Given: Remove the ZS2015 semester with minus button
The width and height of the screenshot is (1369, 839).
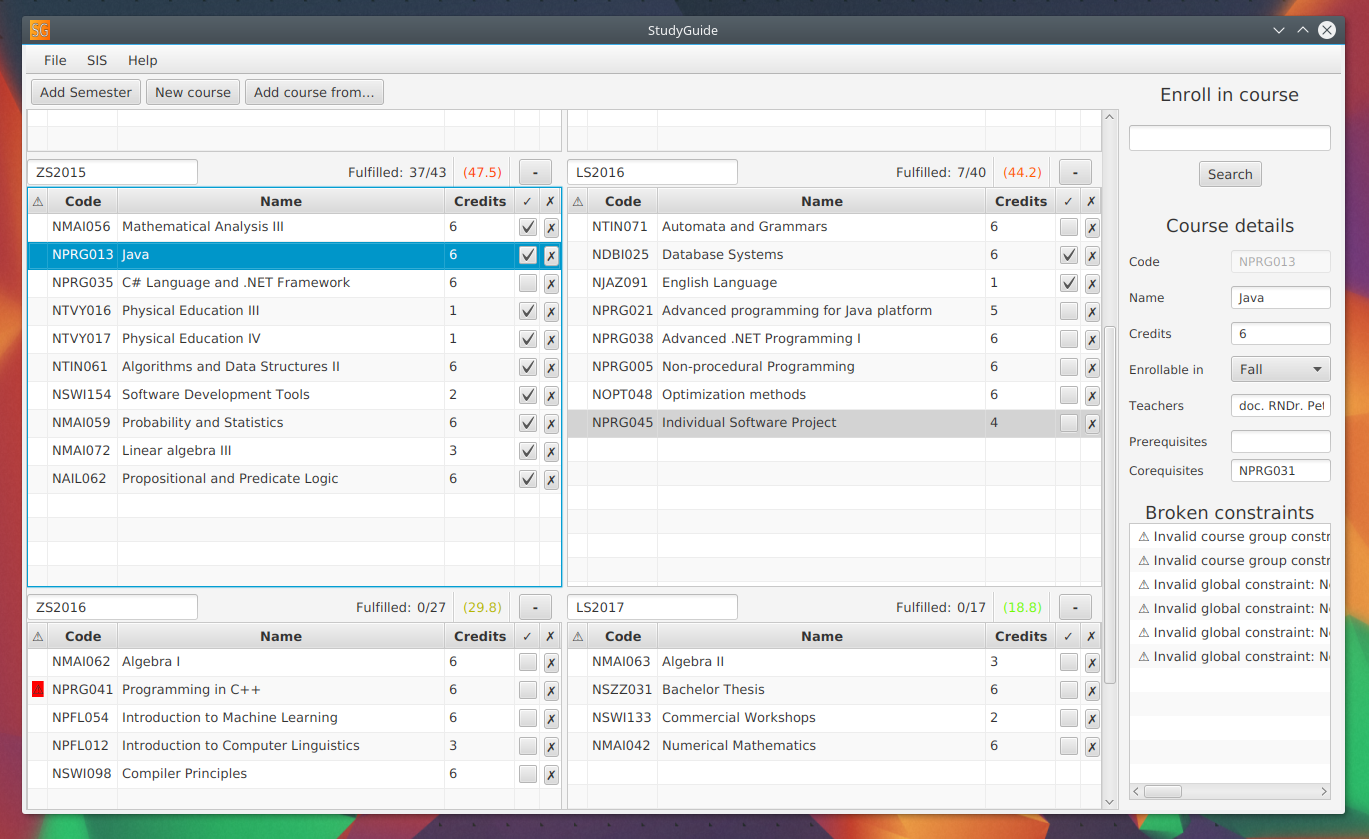Looking at the screenshot, I should coord(535,172).
